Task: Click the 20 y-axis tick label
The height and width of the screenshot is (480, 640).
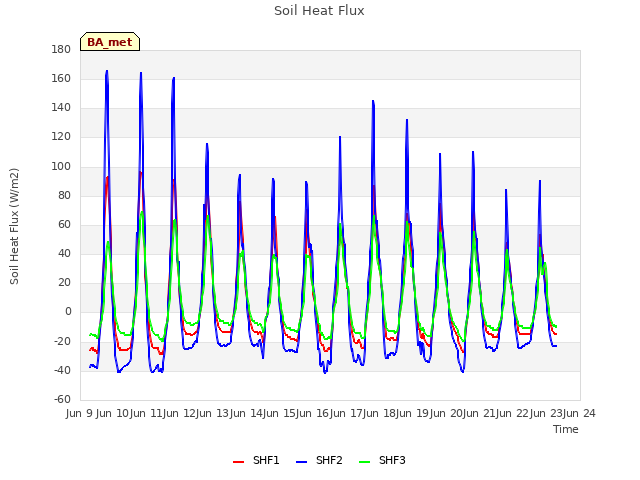Action: [x=64, y=282]
